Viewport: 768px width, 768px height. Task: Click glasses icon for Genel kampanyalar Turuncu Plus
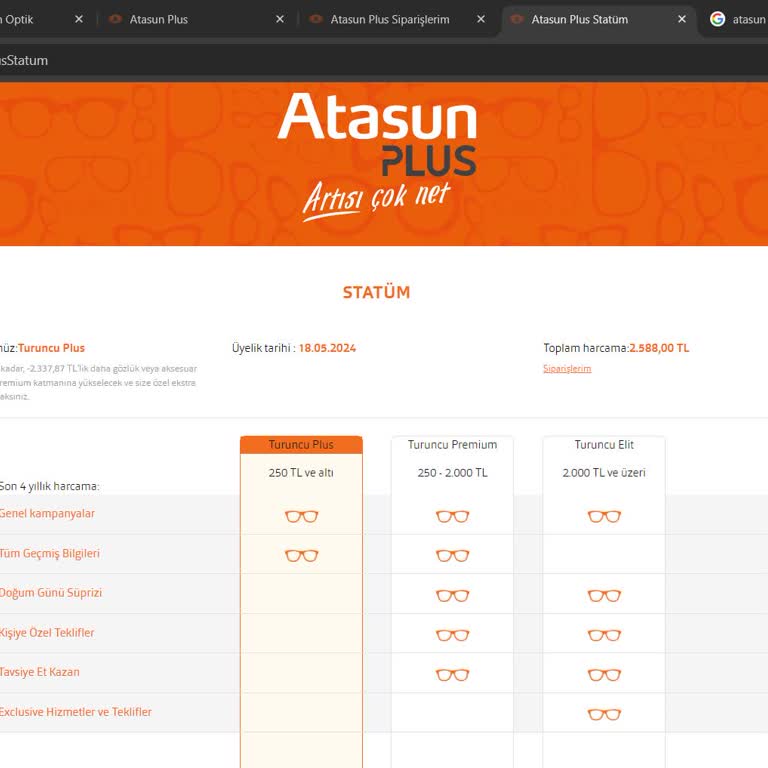point(302,516)
